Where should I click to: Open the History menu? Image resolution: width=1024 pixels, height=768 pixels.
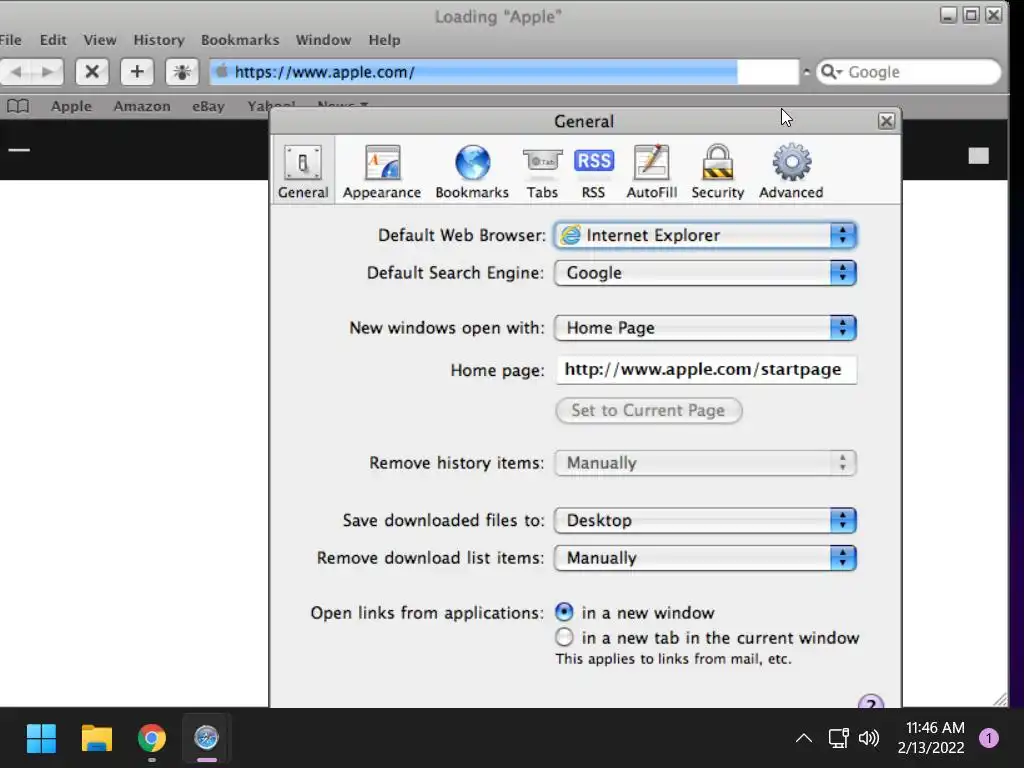click(x=159, y=40)
